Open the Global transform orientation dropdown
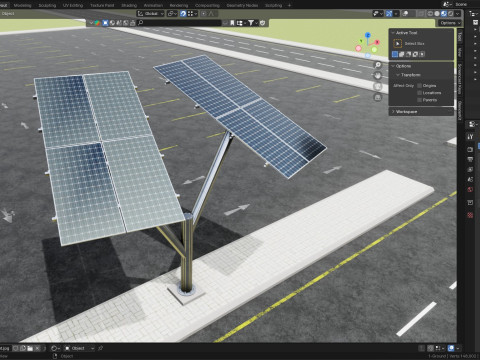 tap(151, 13)
